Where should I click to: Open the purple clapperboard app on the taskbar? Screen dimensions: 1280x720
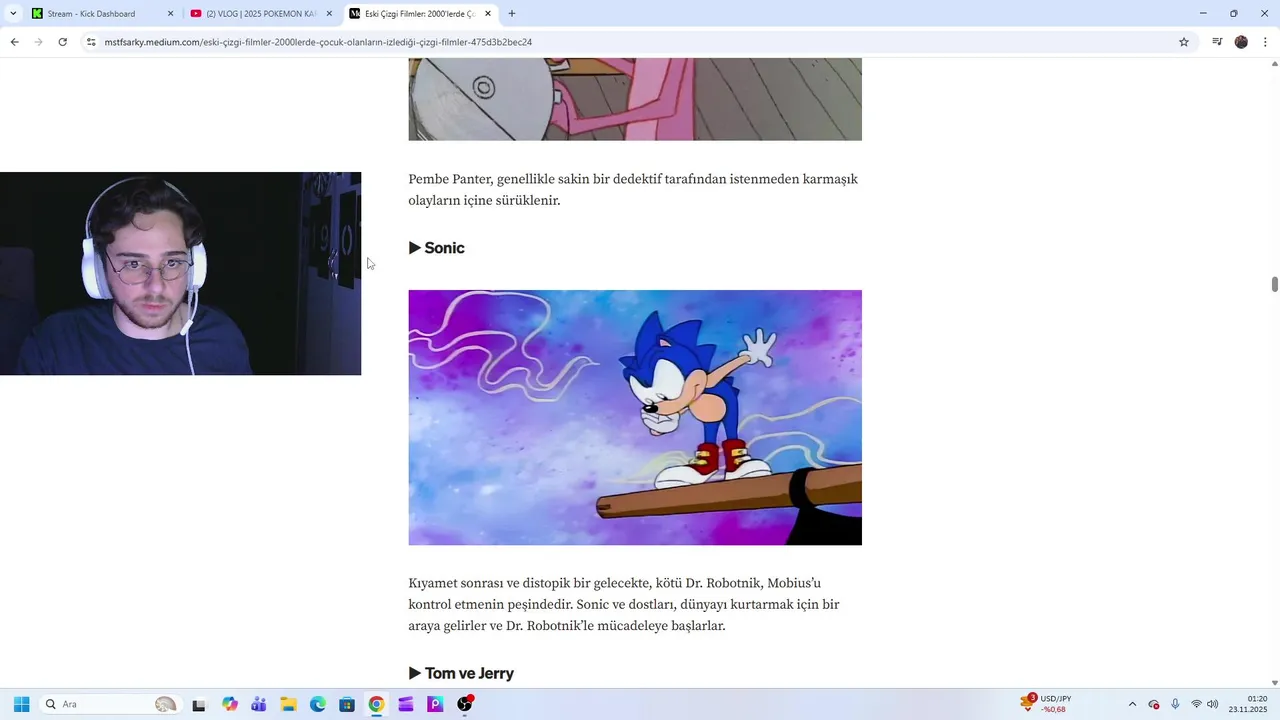pyautogui.click(x=406, y=704)
